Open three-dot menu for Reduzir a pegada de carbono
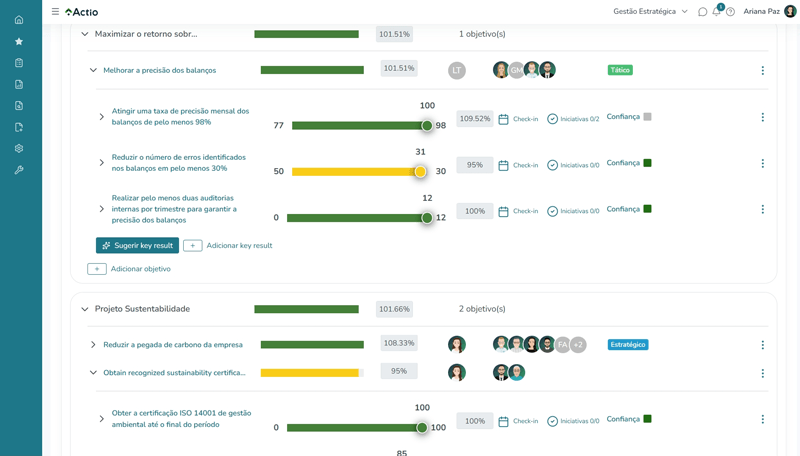Screen dimensions: 800x456 [763, 345]
